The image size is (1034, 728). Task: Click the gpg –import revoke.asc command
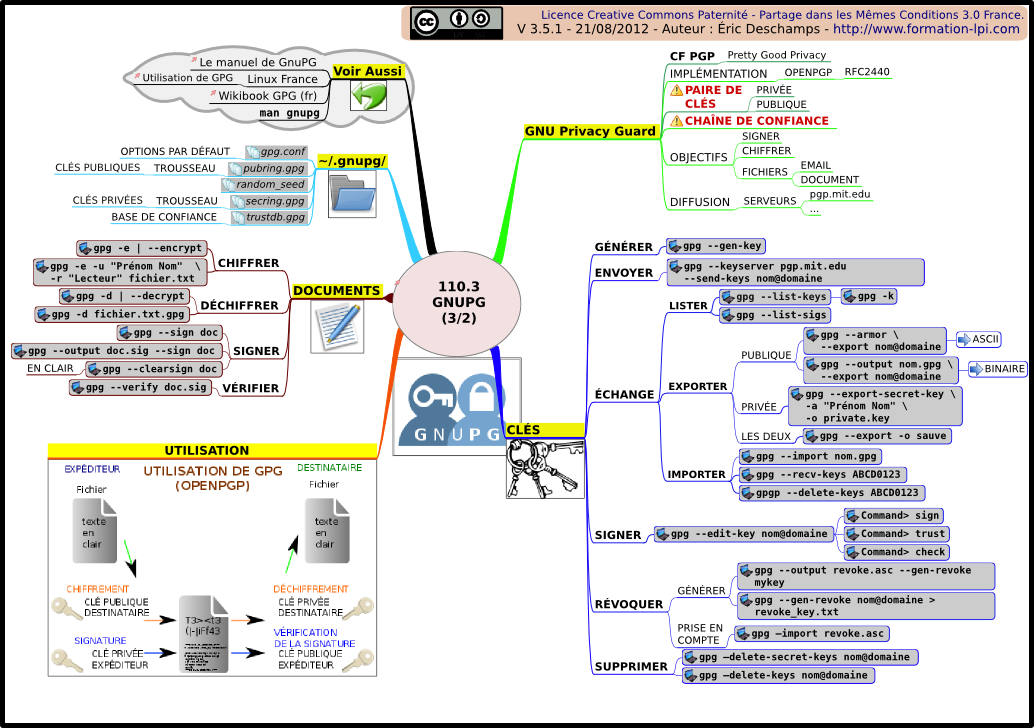pos(812,634)
